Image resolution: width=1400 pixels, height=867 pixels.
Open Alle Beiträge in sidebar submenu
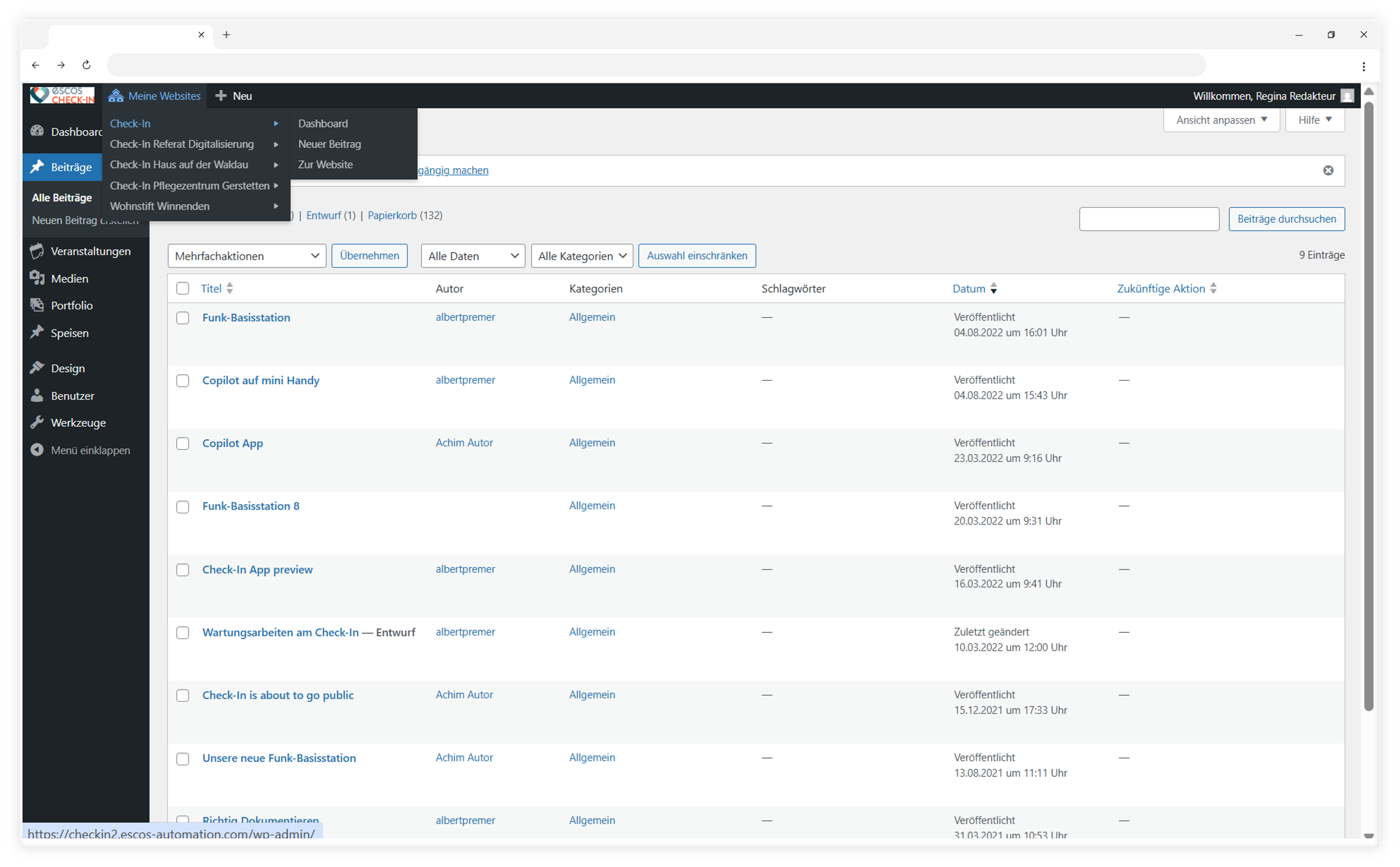[x=62, y=197]
